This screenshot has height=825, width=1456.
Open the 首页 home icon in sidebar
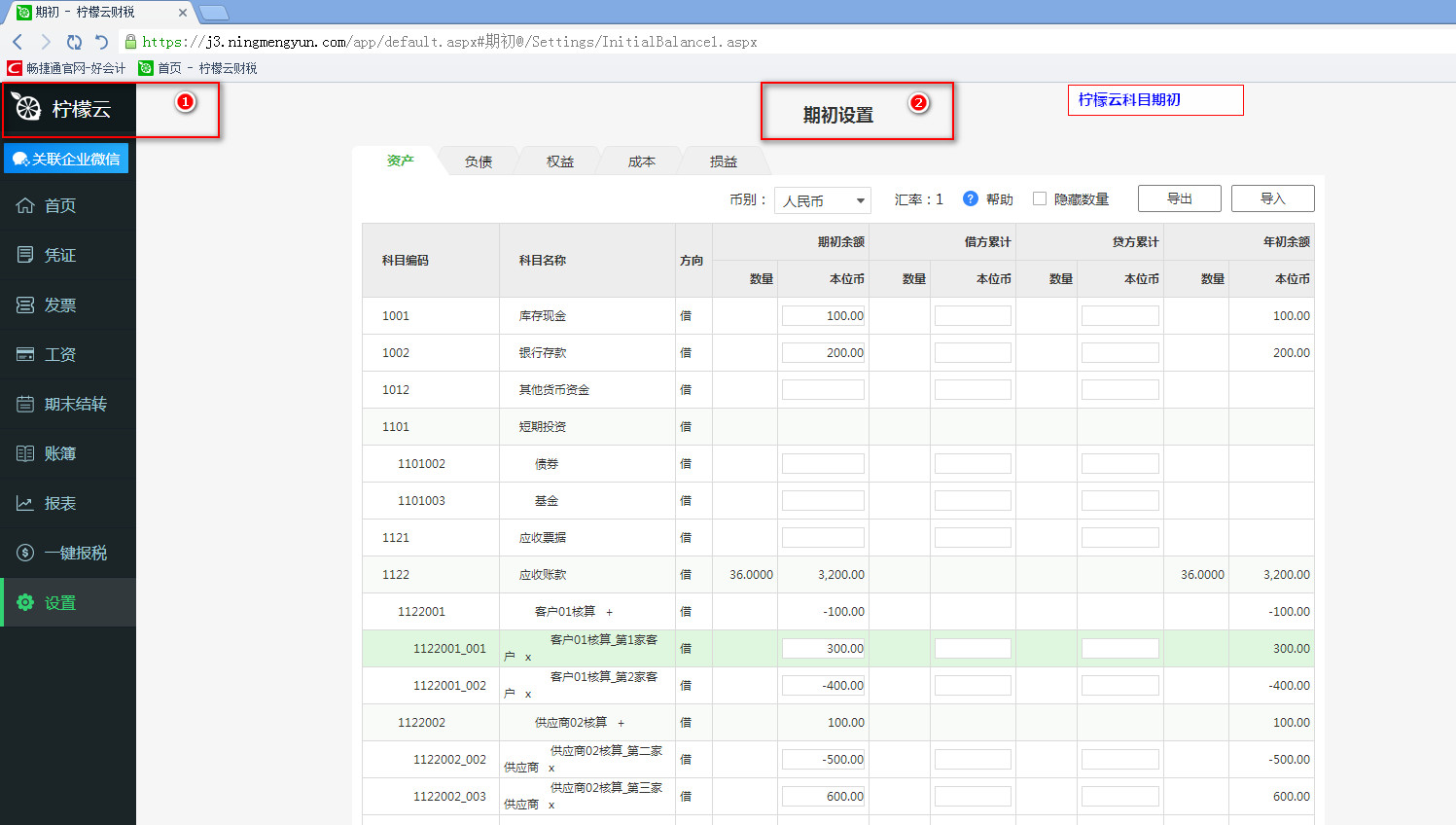(x=25, y=205)
